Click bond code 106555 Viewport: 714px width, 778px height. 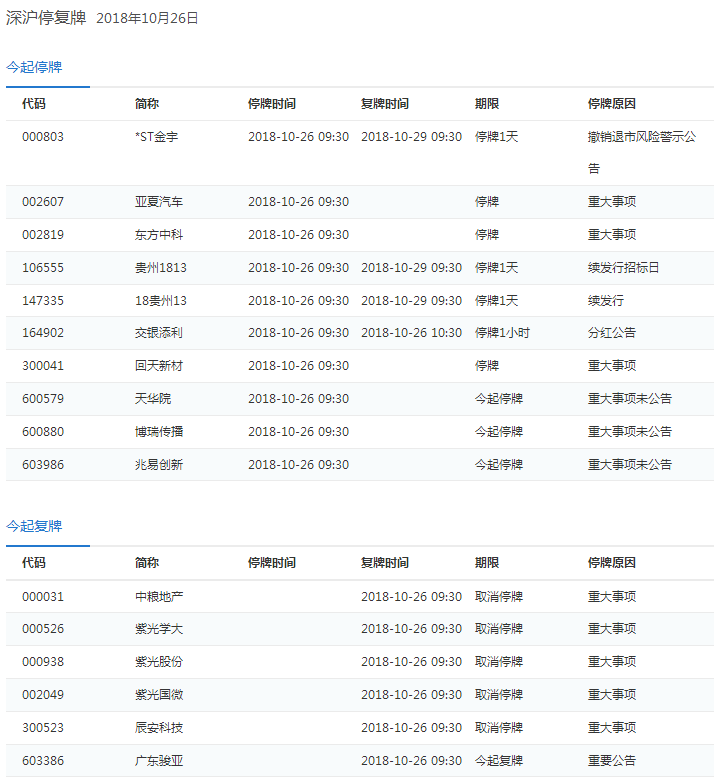coord(42,268)
